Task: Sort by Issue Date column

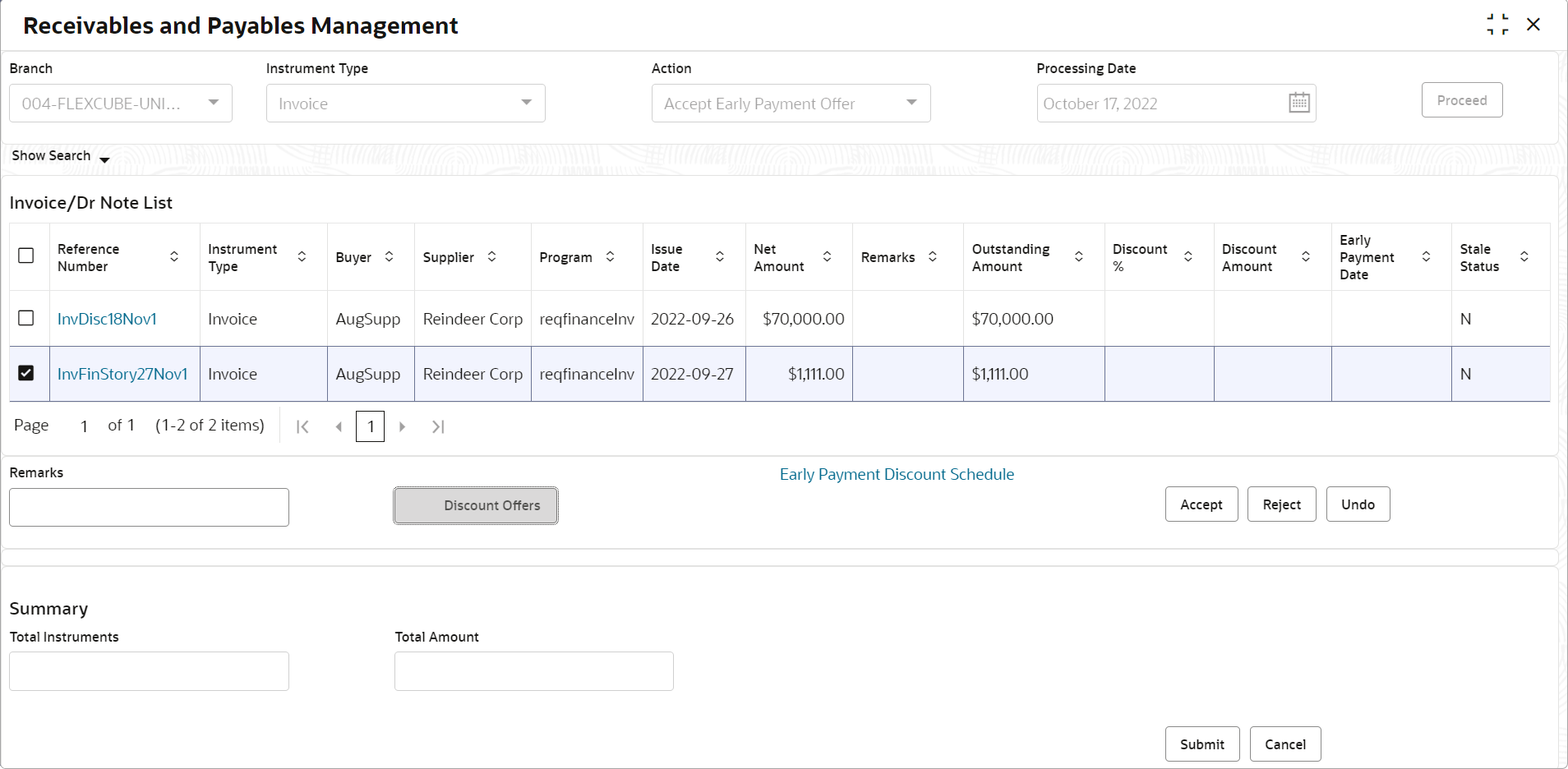Action: coord(720,257)
